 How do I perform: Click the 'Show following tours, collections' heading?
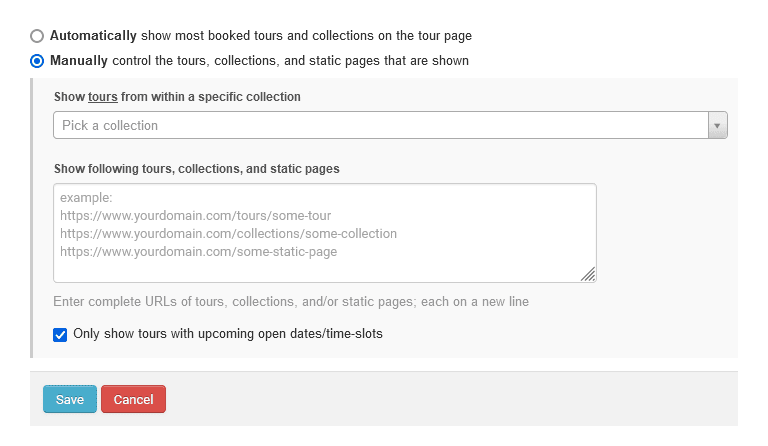[x=197, y=169]
